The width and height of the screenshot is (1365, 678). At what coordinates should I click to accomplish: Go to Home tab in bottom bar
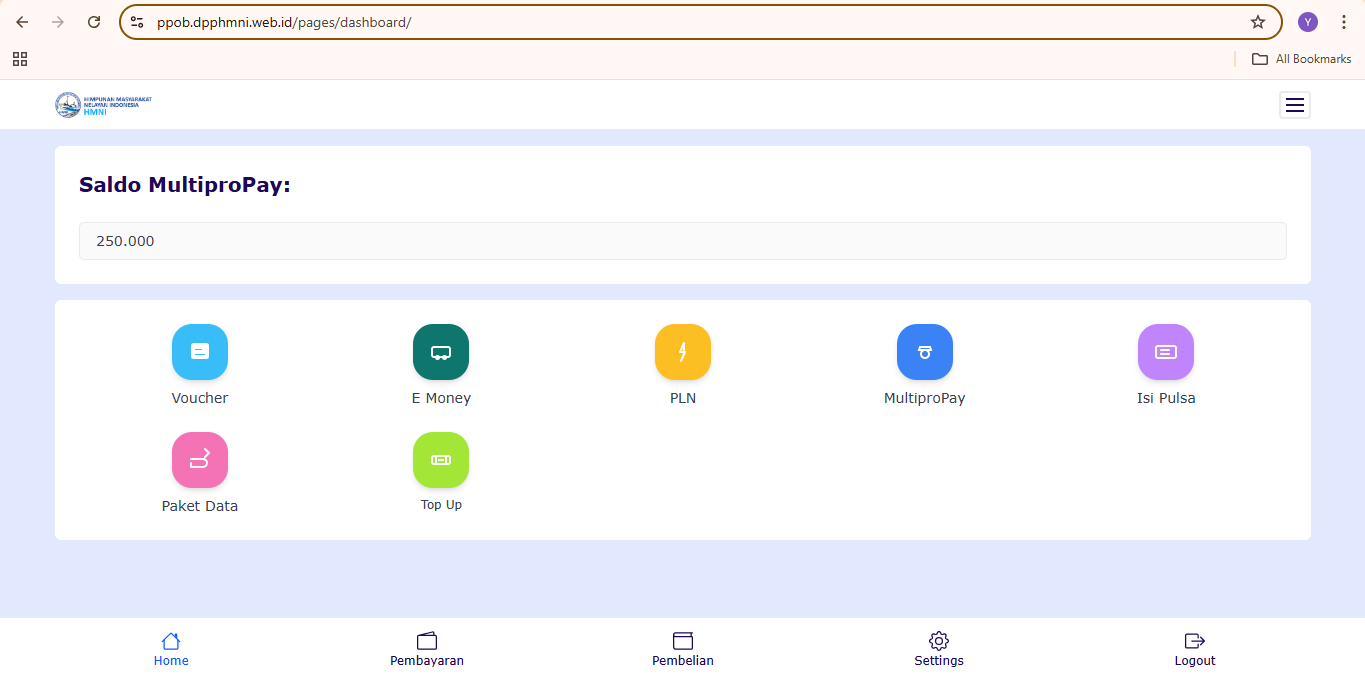pyautogui.click(x=171, y=649)
